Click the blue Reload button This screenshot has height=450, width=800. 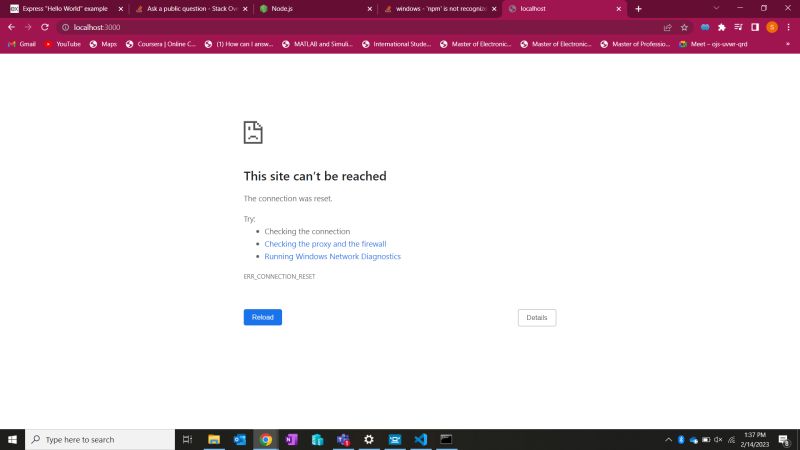click(263, 317)
